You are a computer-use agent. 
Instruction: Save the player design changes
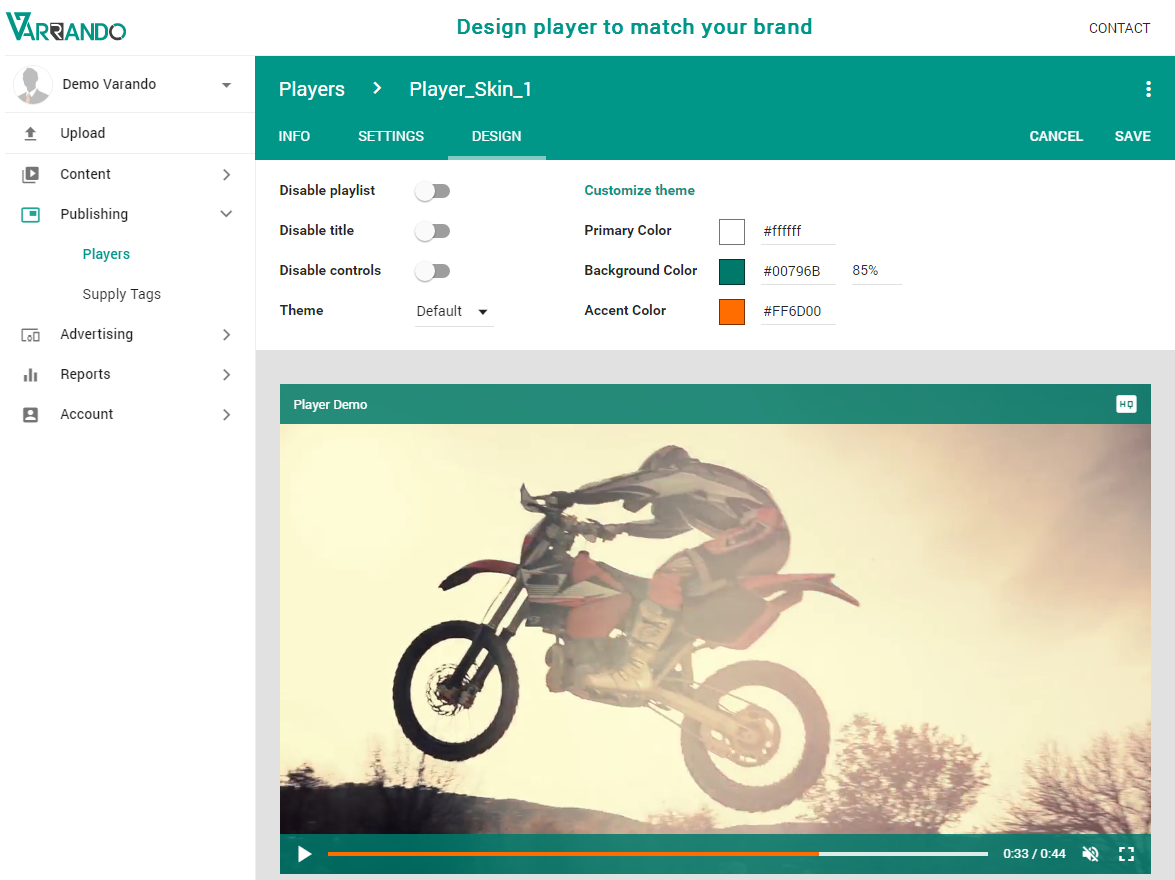tap(1132, 135)
